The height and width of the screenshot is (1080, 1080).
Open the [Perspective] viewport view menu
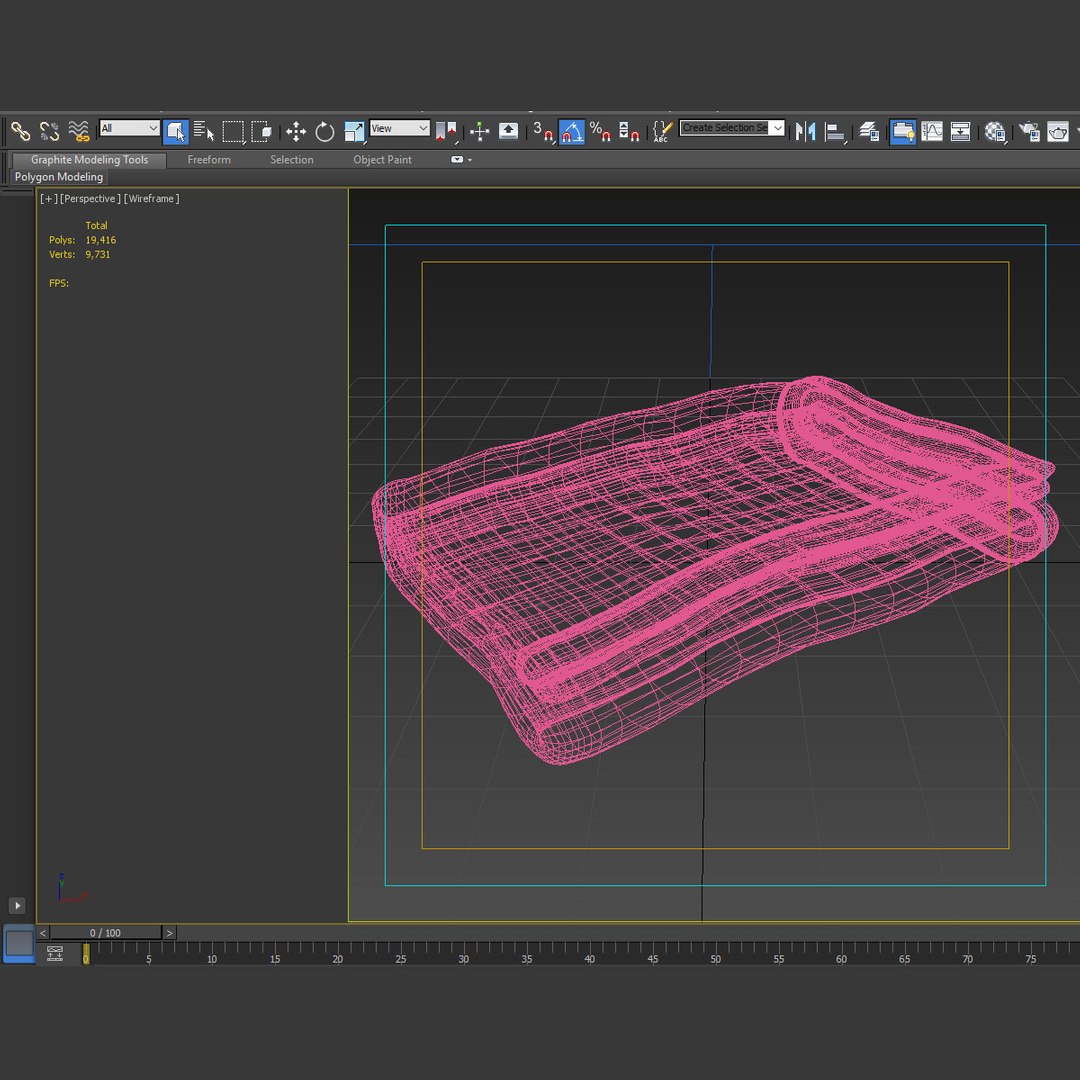pos(90,198)
